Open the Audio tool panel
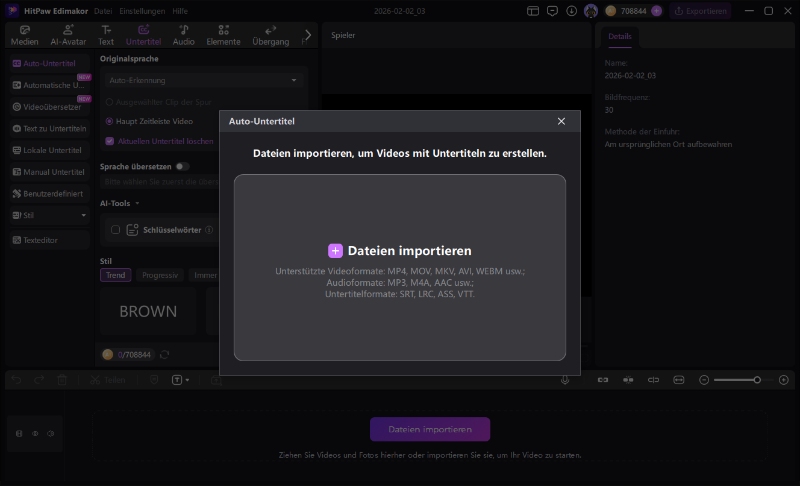Screen dimensions: 800x486 coord(183,36)
